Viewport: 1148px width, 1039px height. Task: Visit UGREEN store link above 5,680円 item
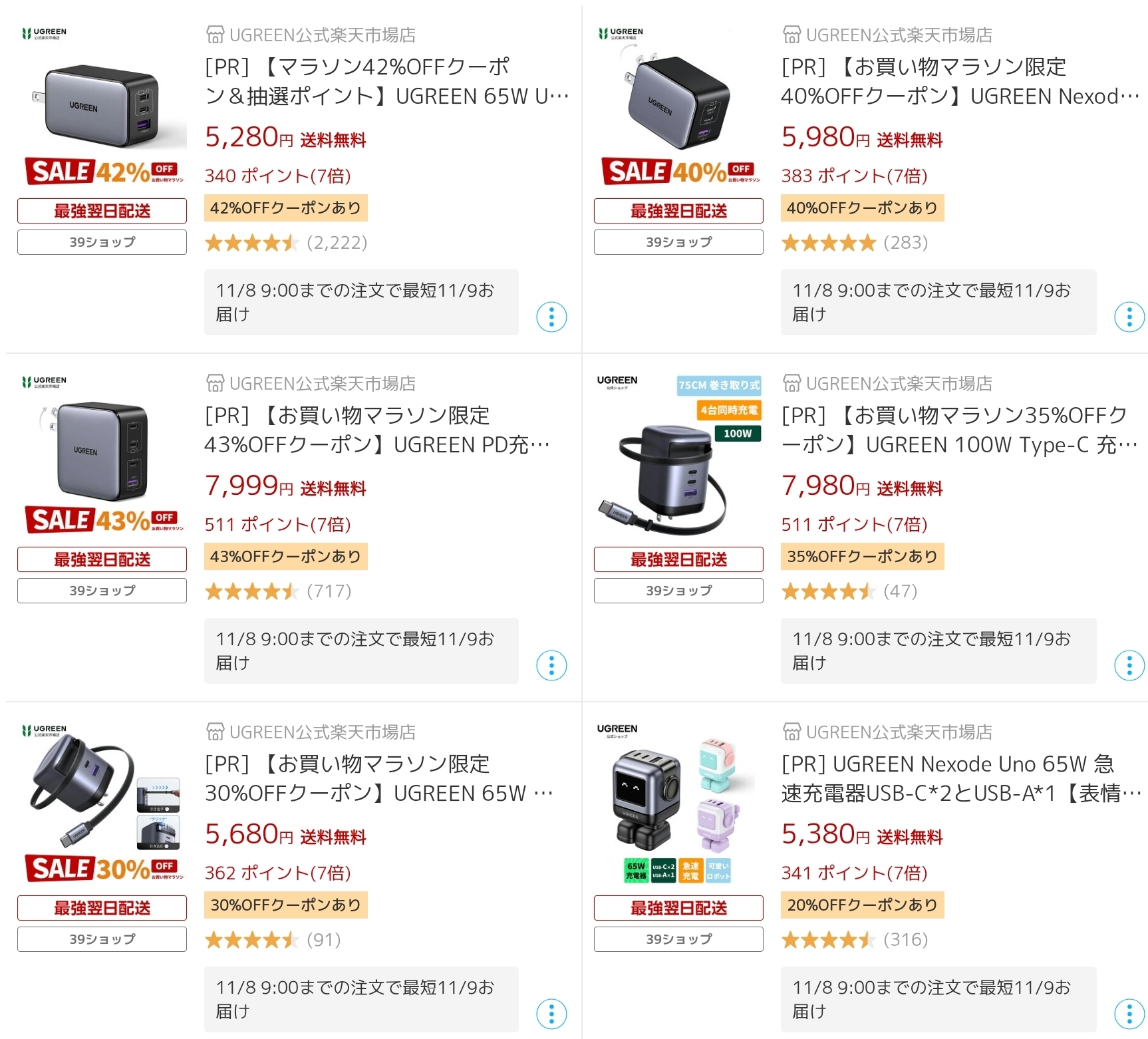322,732
